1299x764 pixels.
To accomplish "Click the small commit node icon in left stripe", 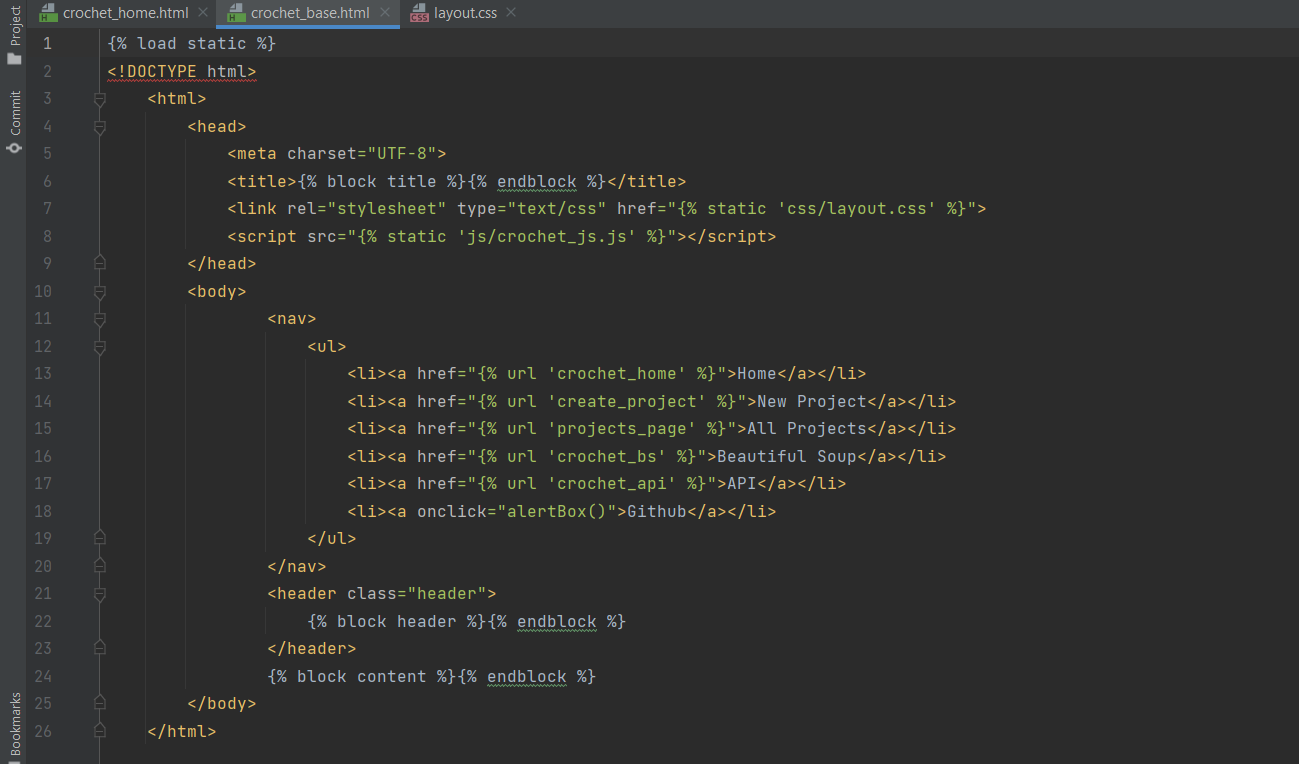I will coord(15,147).
